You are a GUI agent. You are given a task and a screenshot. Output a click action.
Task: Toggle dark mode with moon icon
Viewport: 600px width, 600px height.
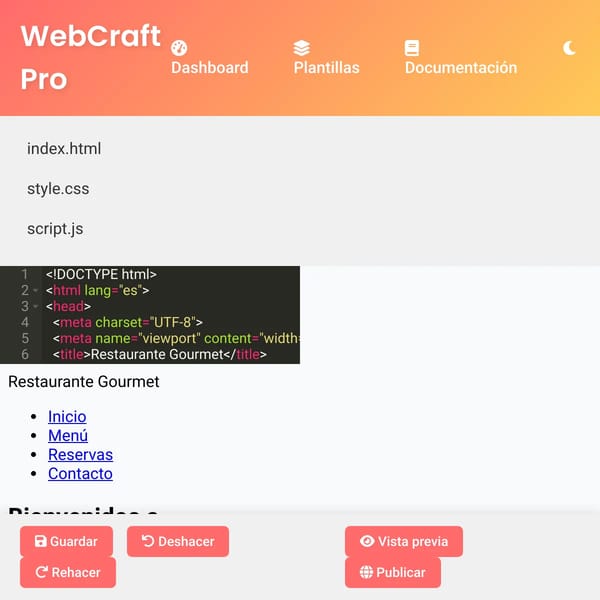click(x=569, y=49)
